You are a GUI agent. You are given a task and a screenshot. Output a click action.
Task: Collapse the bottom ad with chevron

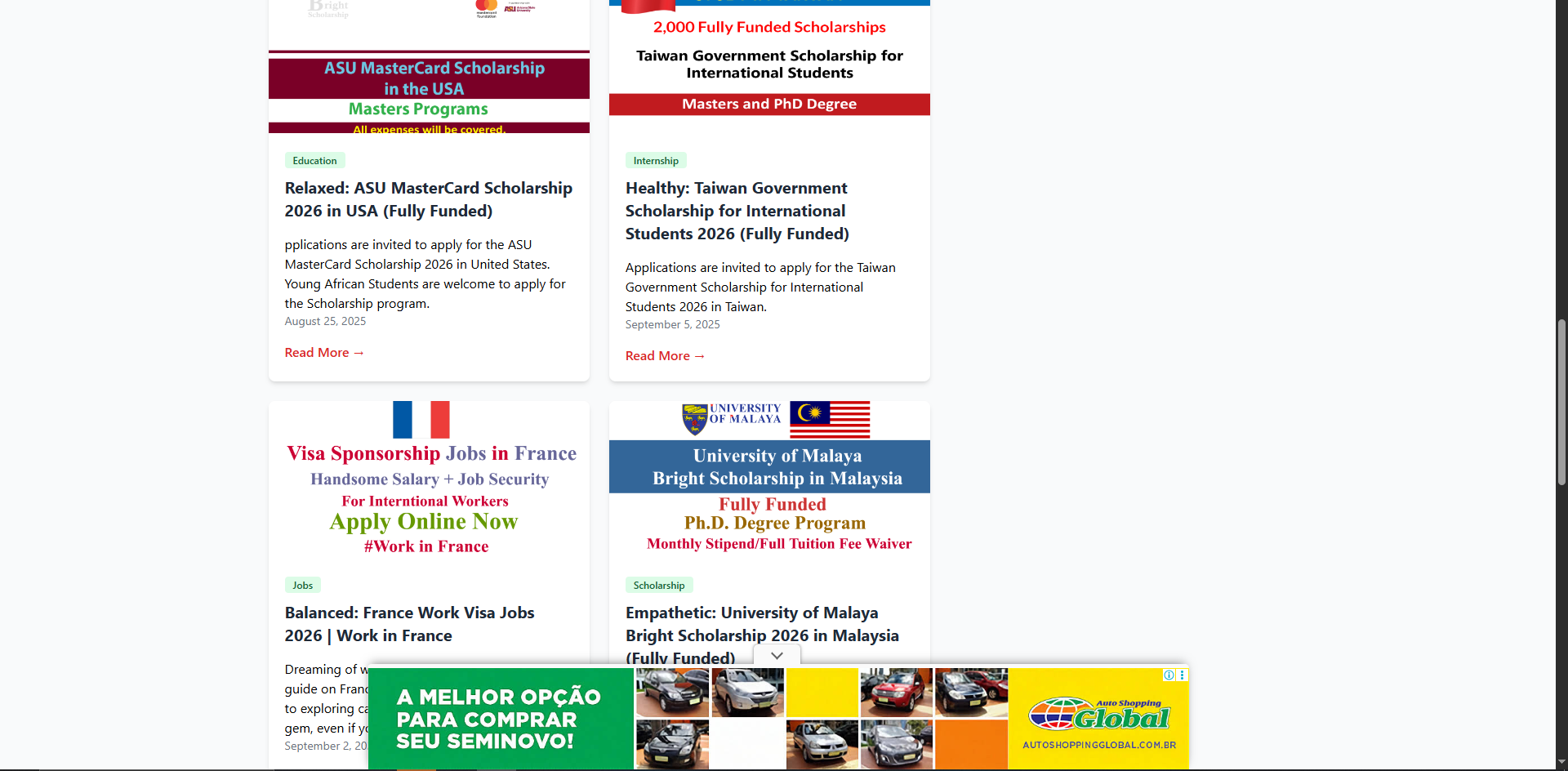point(777,655)
